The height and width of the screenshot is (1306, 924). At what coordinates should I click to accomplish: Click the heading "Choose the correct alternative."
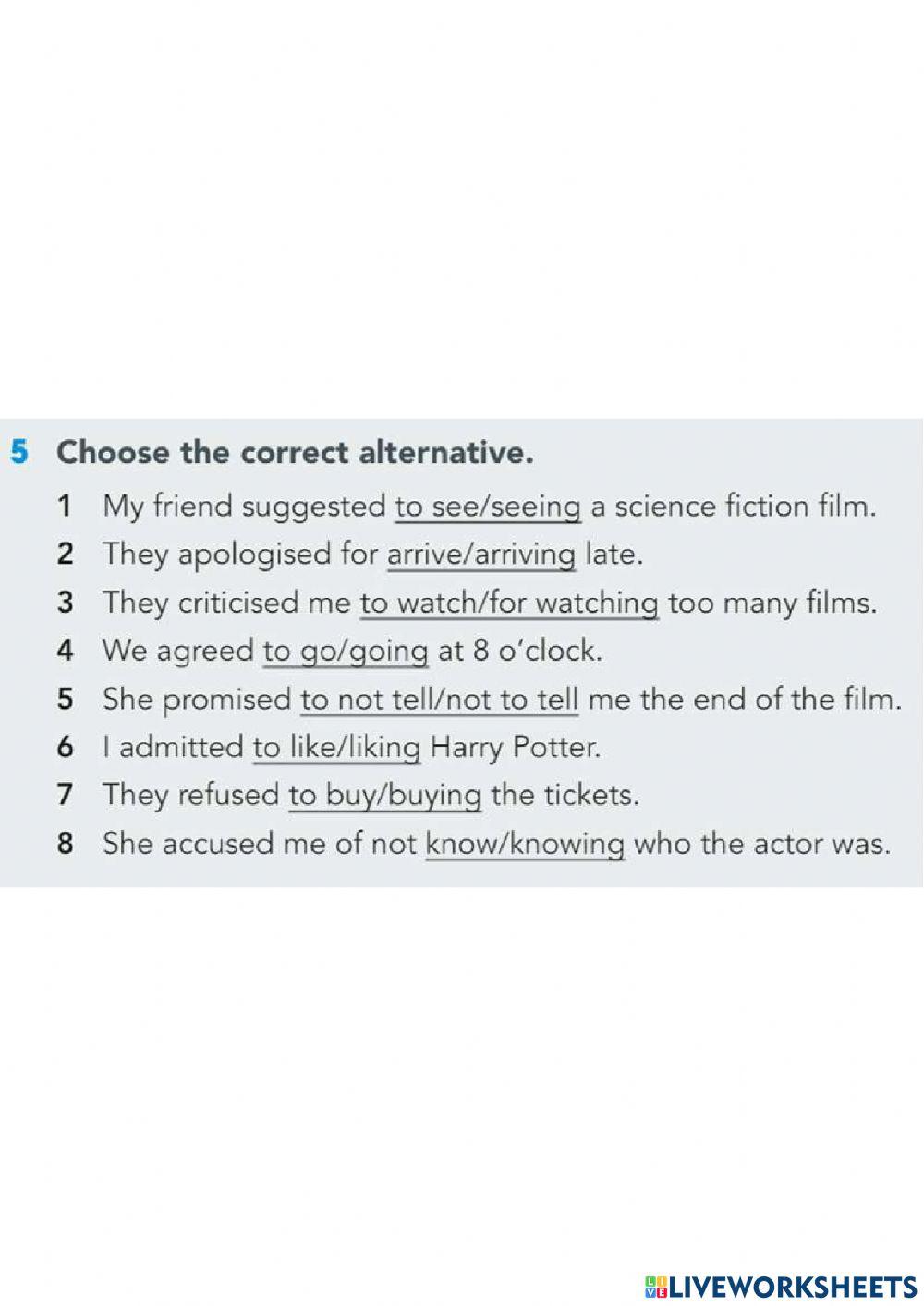click(296, 453)
